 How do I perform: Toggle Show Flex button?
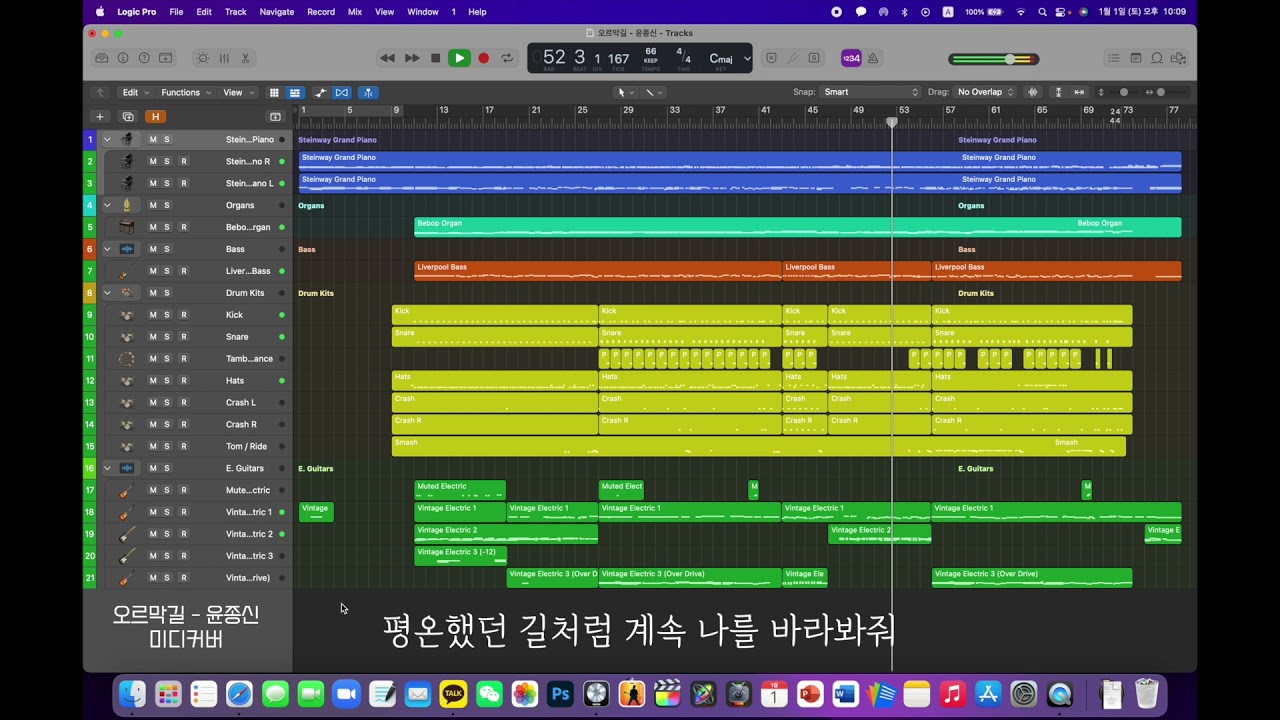342,92
